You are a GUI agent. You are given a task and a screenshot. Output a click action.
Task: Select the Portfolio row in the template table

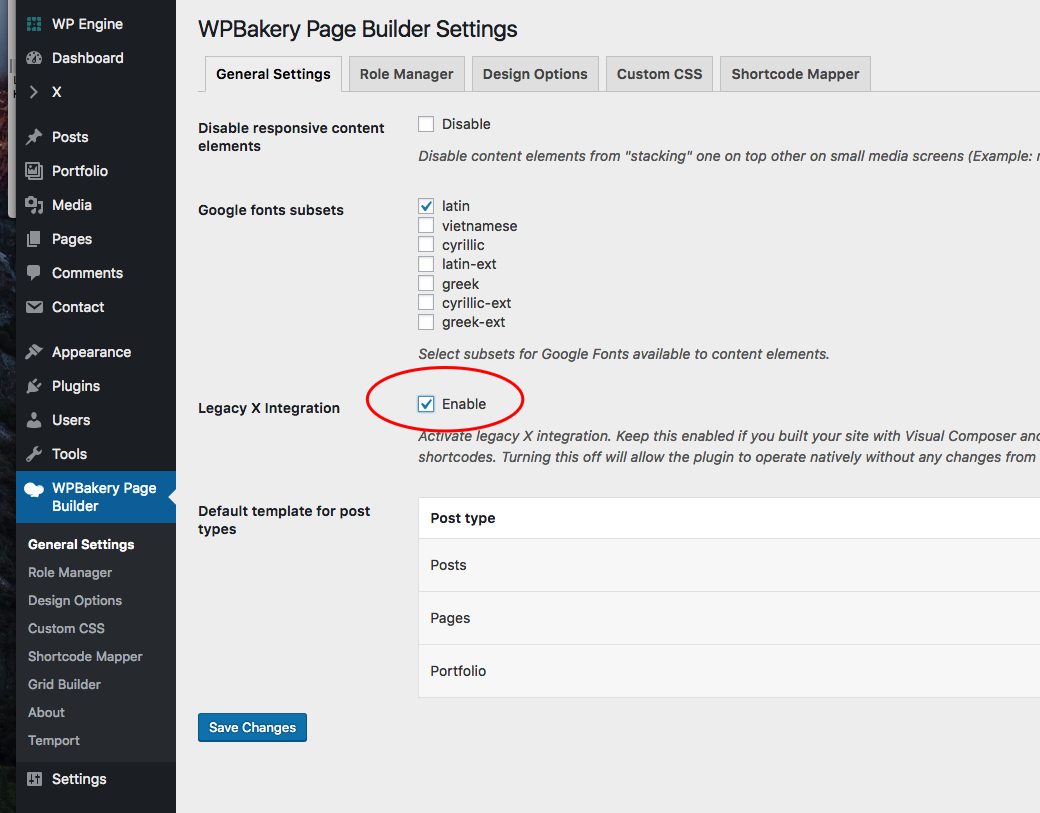[x=458, y=670]
